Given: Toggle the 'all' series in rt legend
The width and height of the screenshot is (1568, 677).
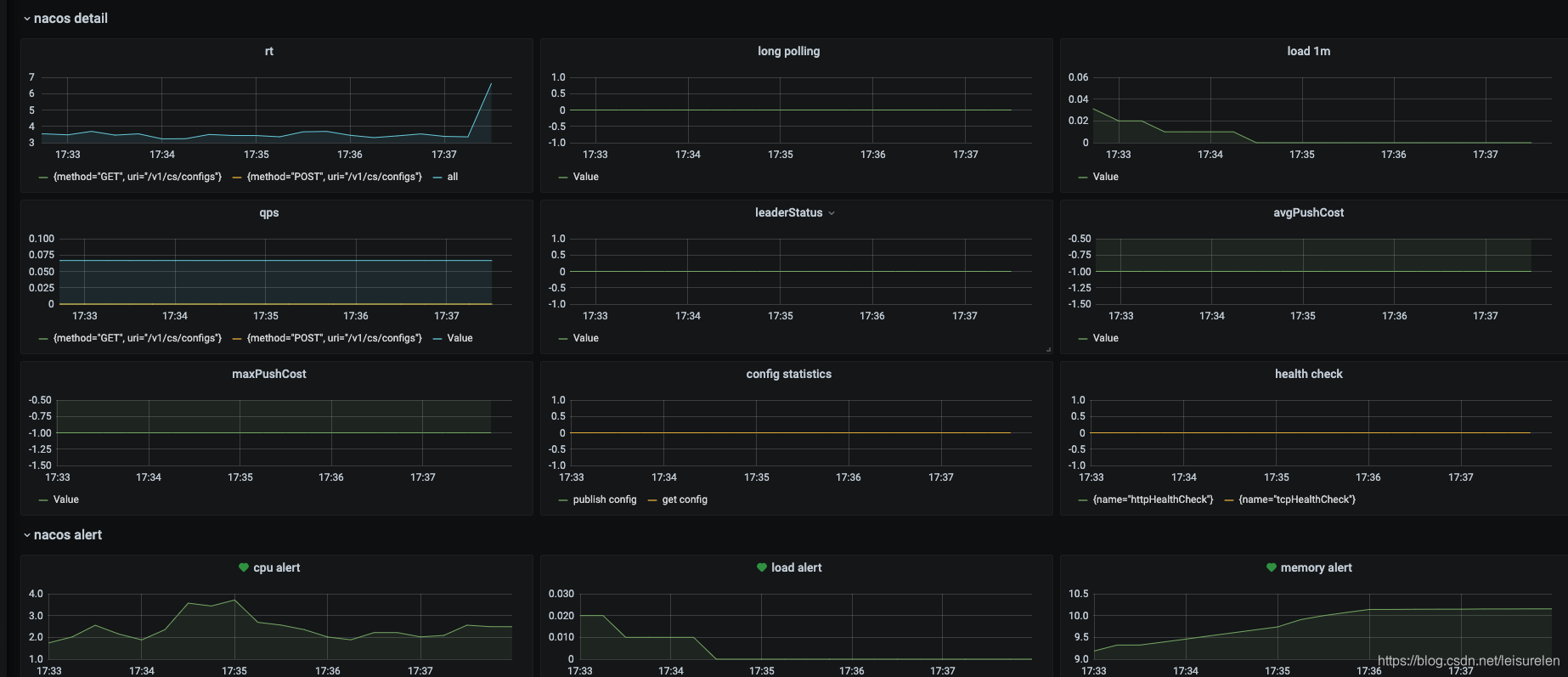Looking at the screenshot, I should 453,177.
